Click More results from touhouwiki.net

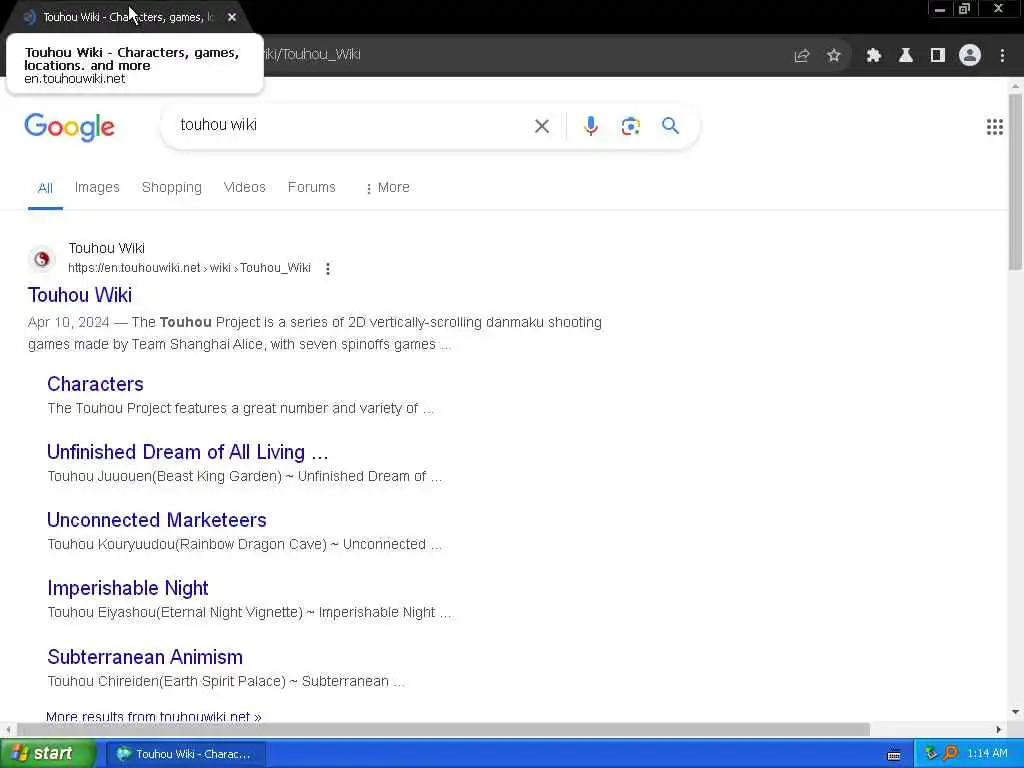coord(153,716)
